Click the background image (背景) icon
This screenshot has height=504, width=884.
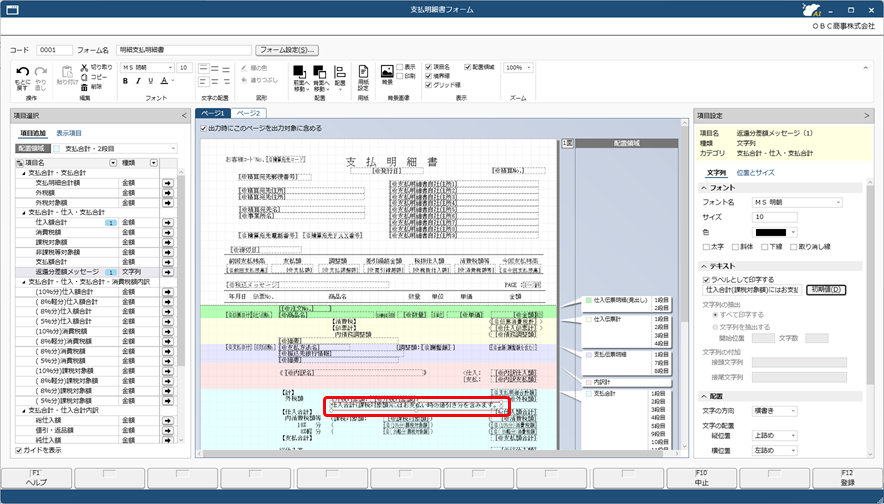tap(387, 71)
